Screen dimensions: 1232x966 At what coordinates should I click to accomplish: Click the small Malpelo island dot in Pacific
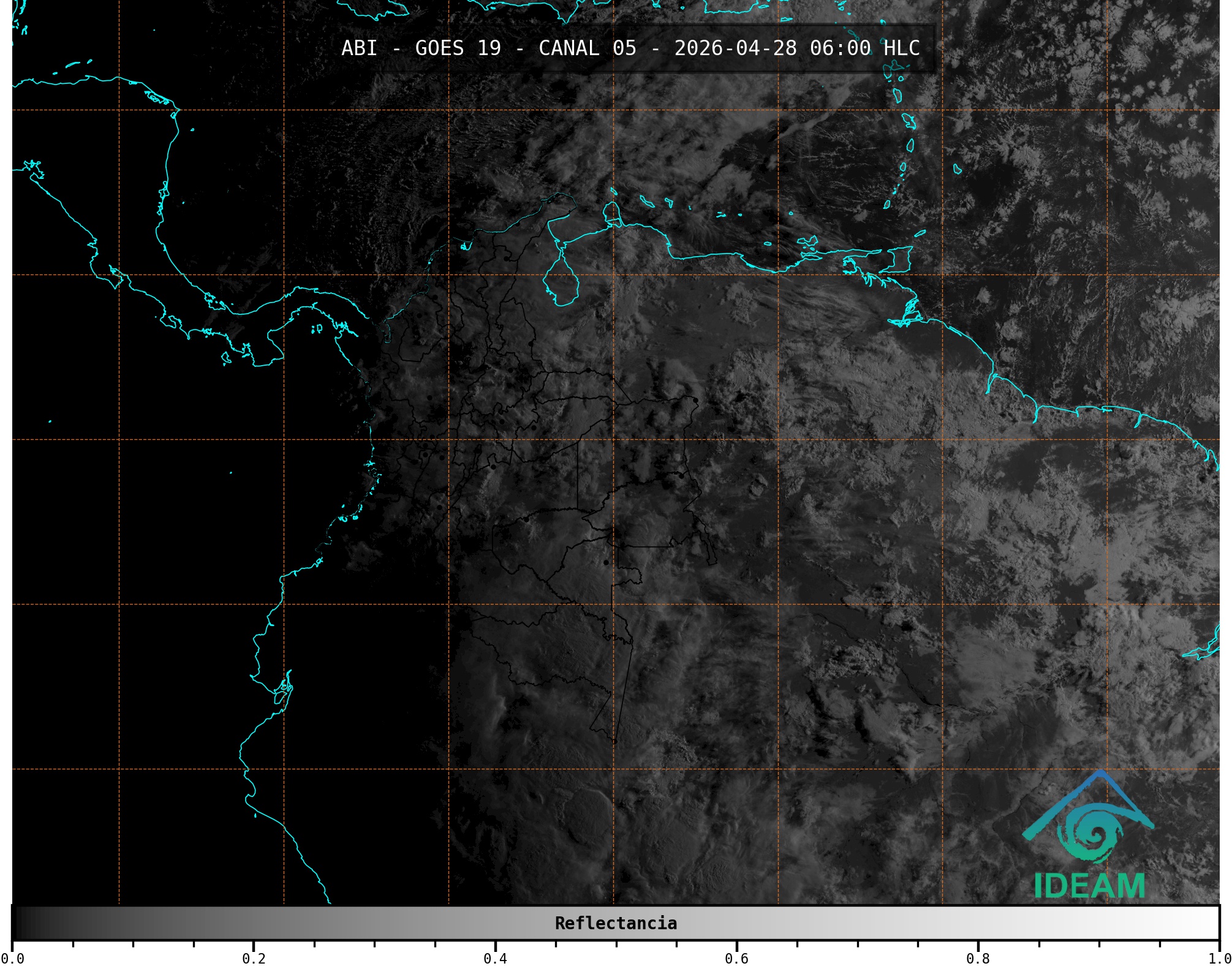click(231, 473)
